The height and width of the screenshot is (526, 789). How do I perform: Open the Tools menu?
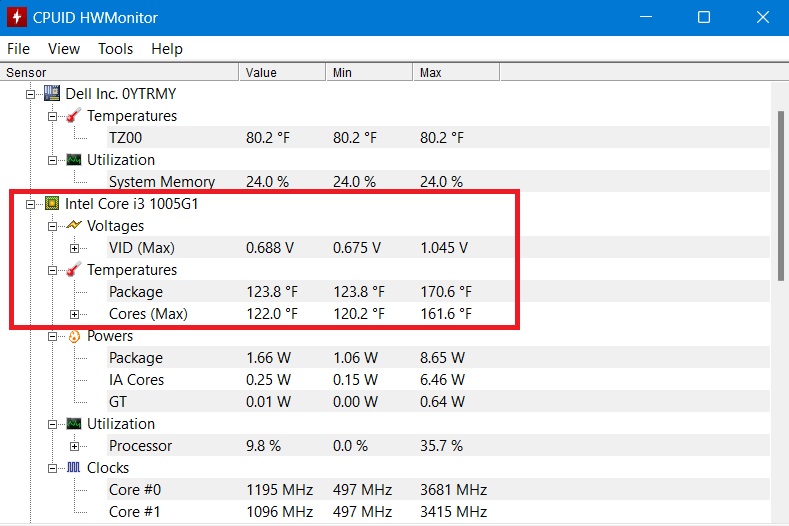tap(115, 49)
